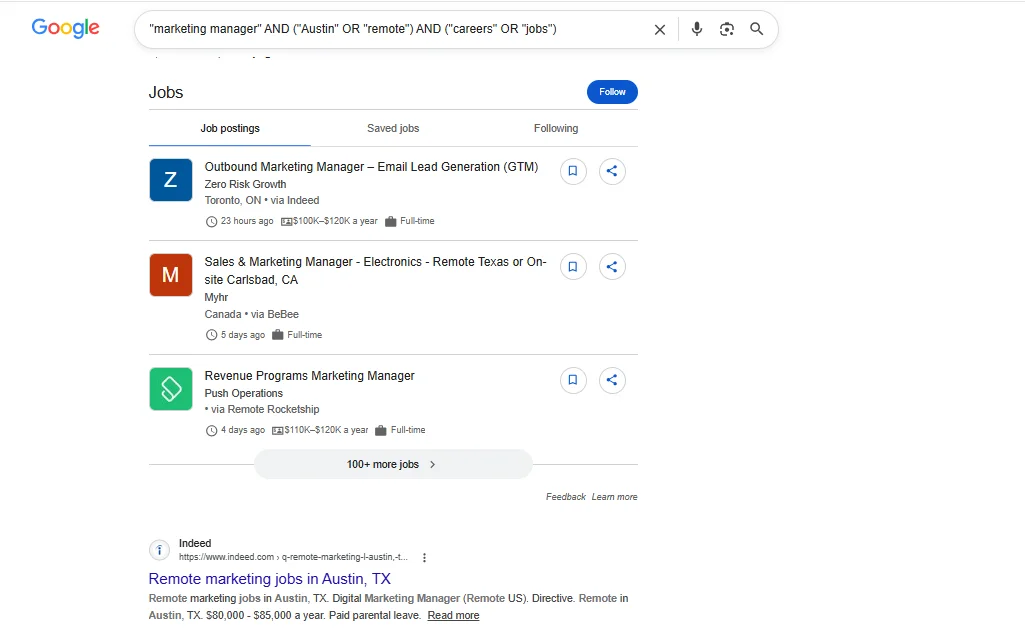Save the Sales & Marketing Manager job
This screenshot has width=1025, height=639.
click(573, 267)
